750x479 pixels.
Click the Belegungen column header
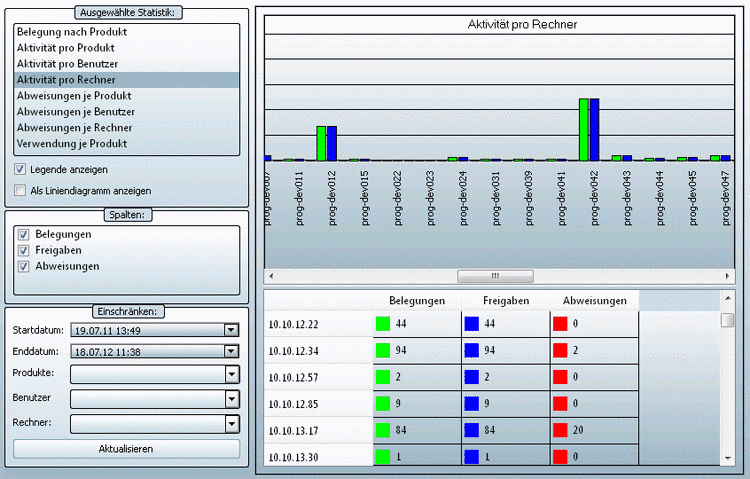click(x=417, y=301)
